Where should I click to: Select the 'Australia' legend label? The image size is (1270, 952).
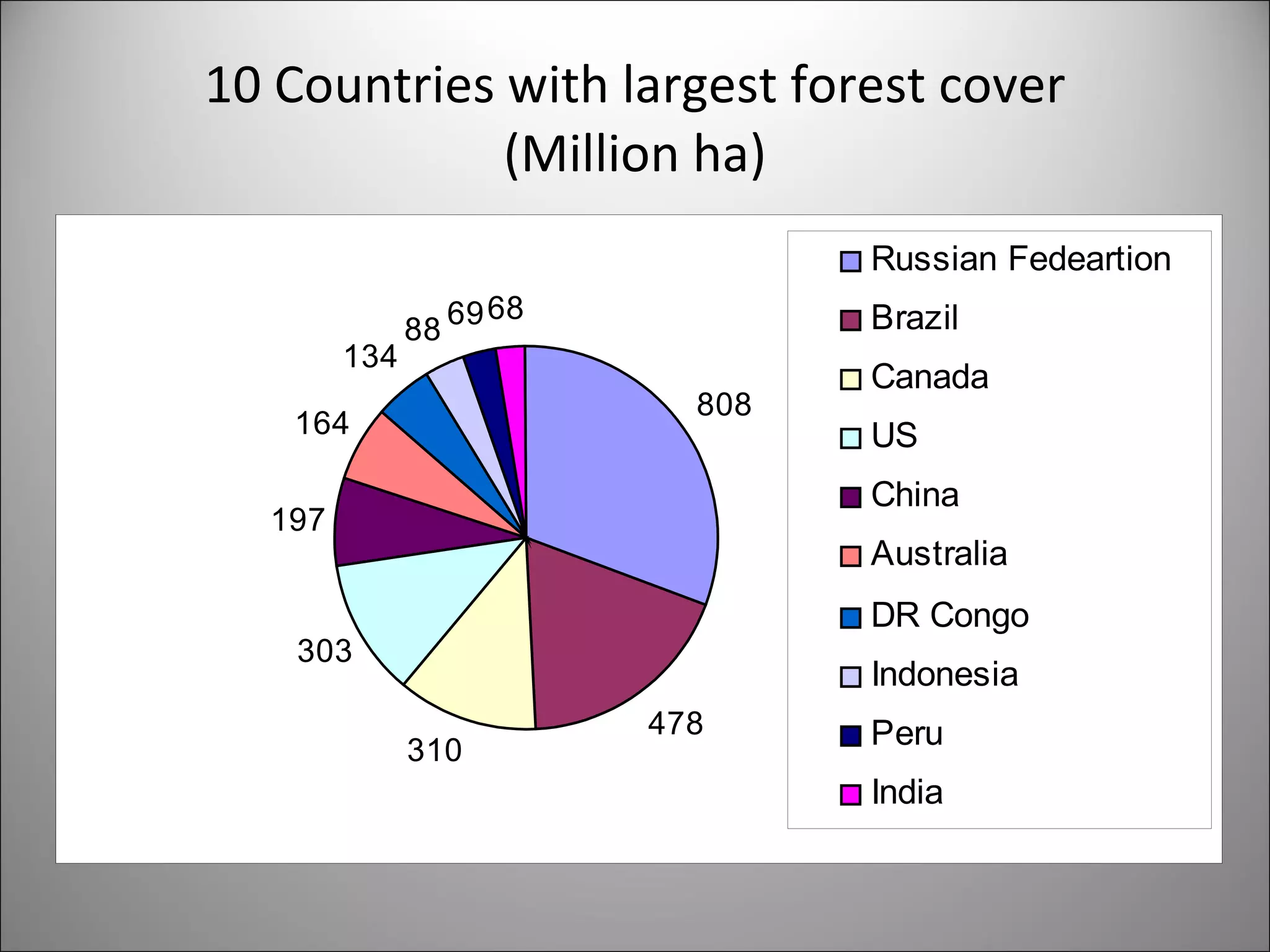click(939, 553)
